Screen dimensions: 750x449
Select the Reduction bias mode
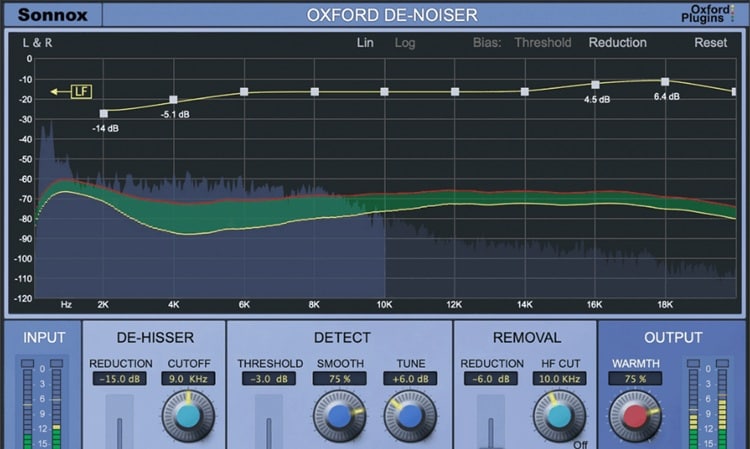tap(618, 43)
